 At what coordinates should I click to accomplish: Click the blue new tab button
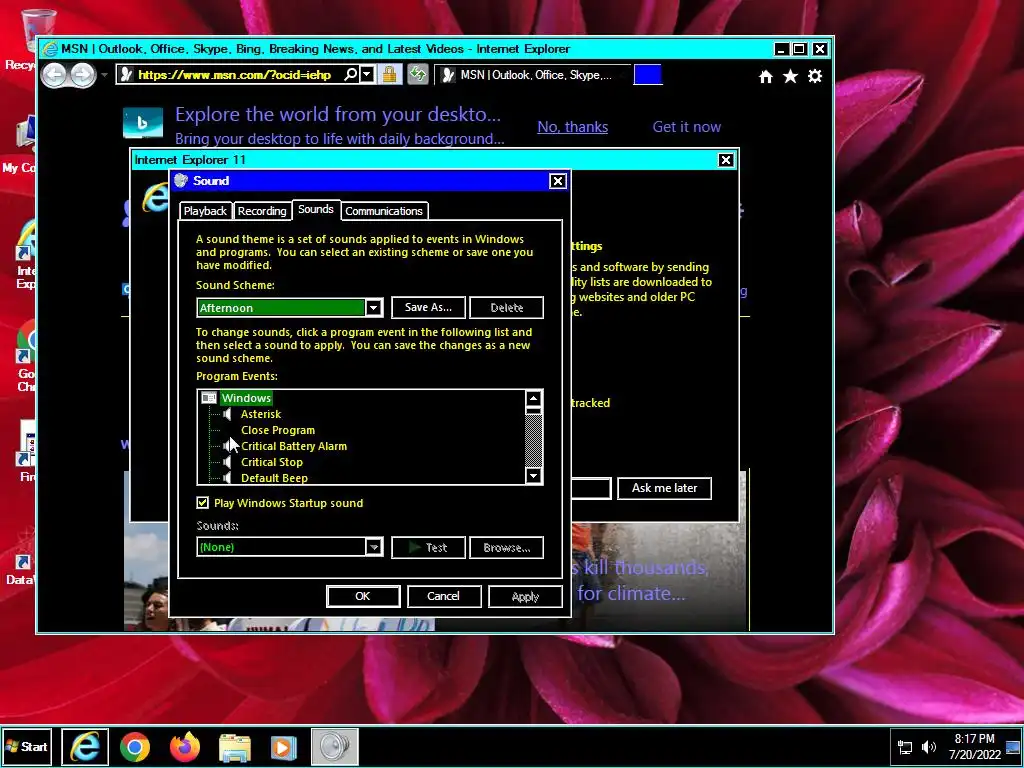(648, 74)
